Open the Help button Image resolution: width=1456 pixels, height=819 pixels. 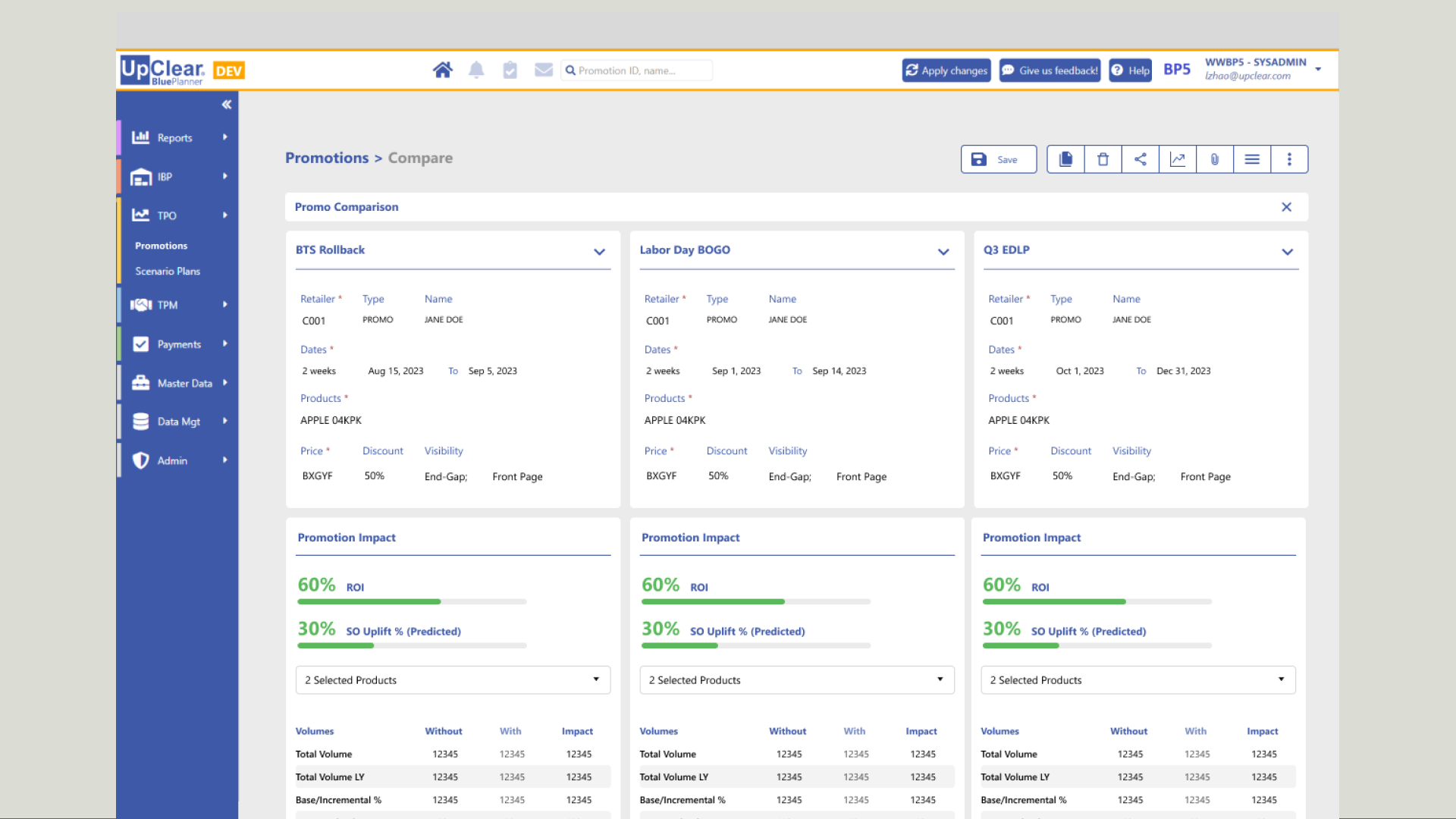[x=1131, y=71]
